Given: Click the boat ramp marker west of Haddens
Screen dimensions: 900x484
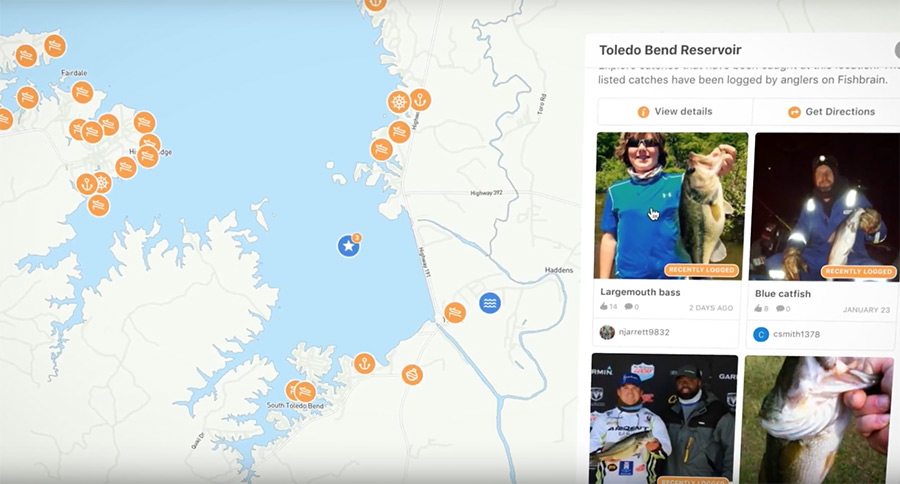Looking at the screenshot, I should pyautogui.click(x=455, y=312).
